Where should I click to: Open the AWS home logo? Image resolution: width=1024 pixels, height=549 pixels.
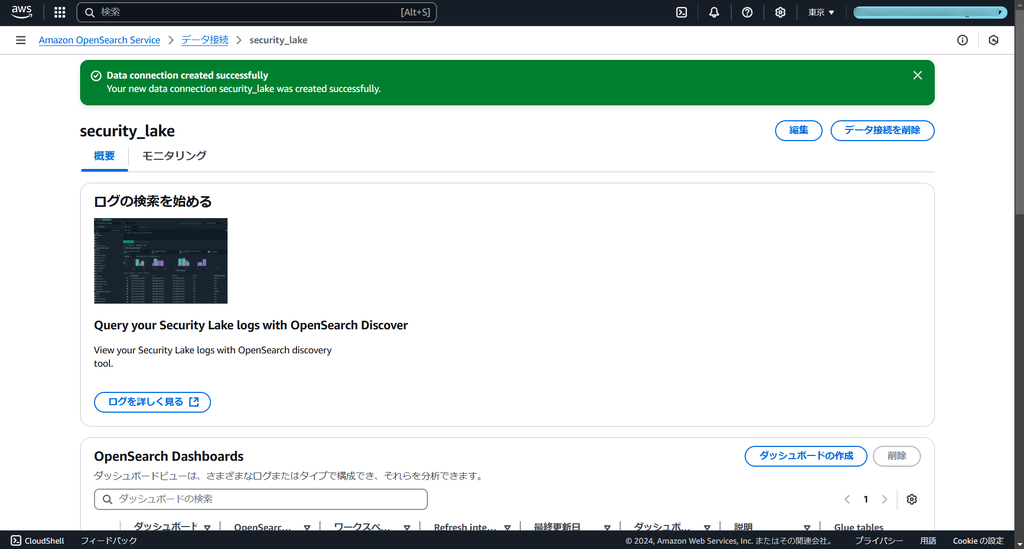coord(22,12)
